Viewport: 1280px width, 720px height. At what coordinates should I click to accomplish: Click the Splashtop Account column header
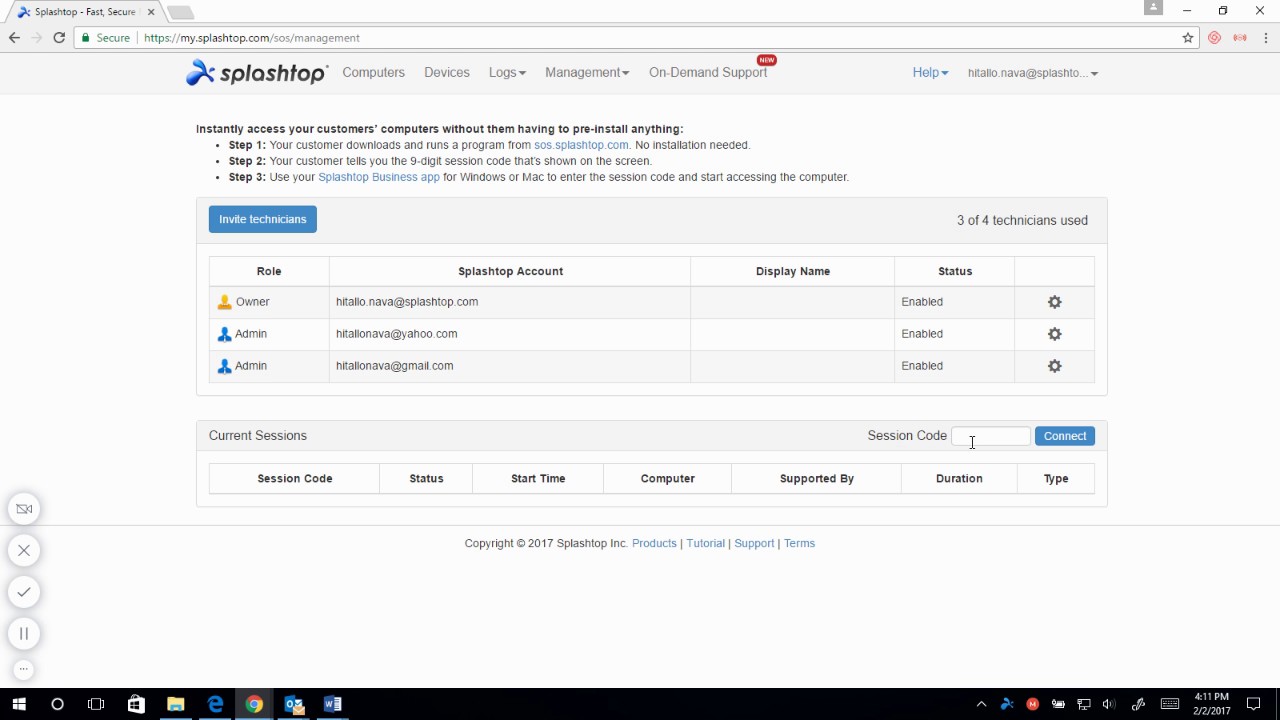coord(510,271)
